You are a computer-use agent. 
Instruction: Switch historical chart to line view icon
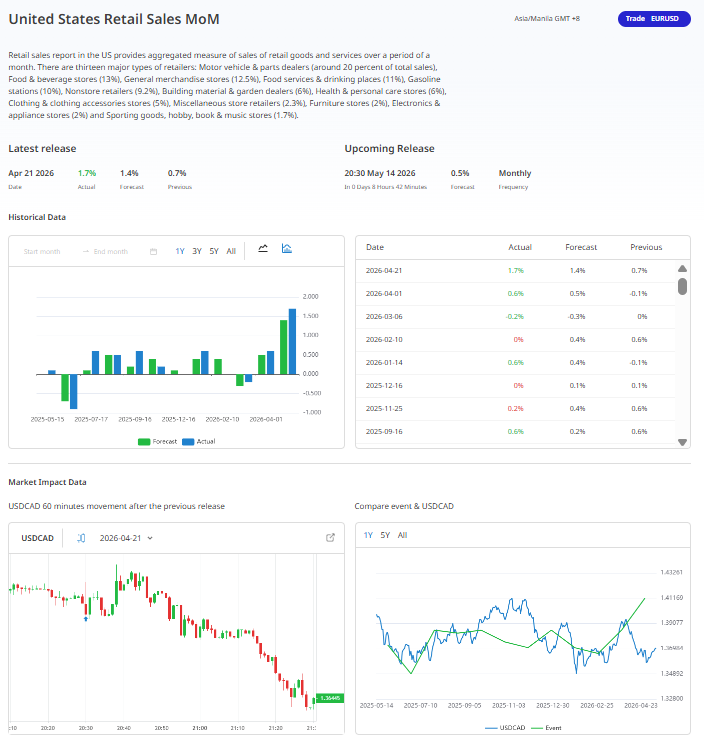pyautogui.click(x=263, y=248)
